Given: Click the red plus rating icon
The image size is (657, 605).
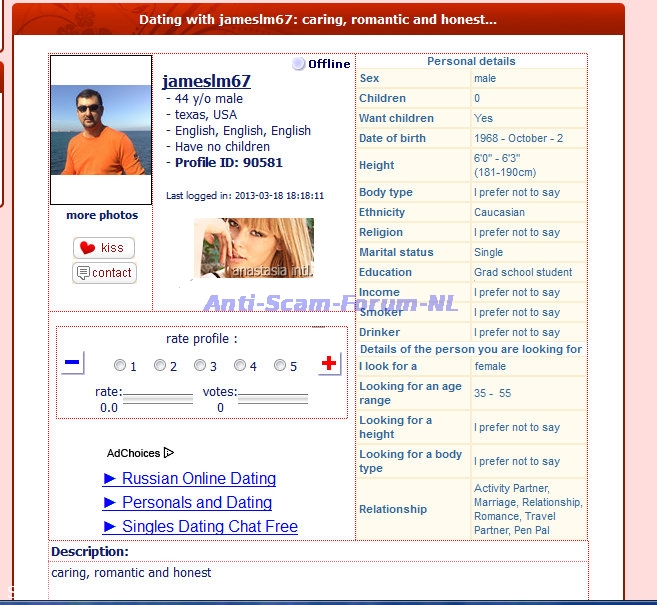Looking at the screenshot, I should click(329, 364).
